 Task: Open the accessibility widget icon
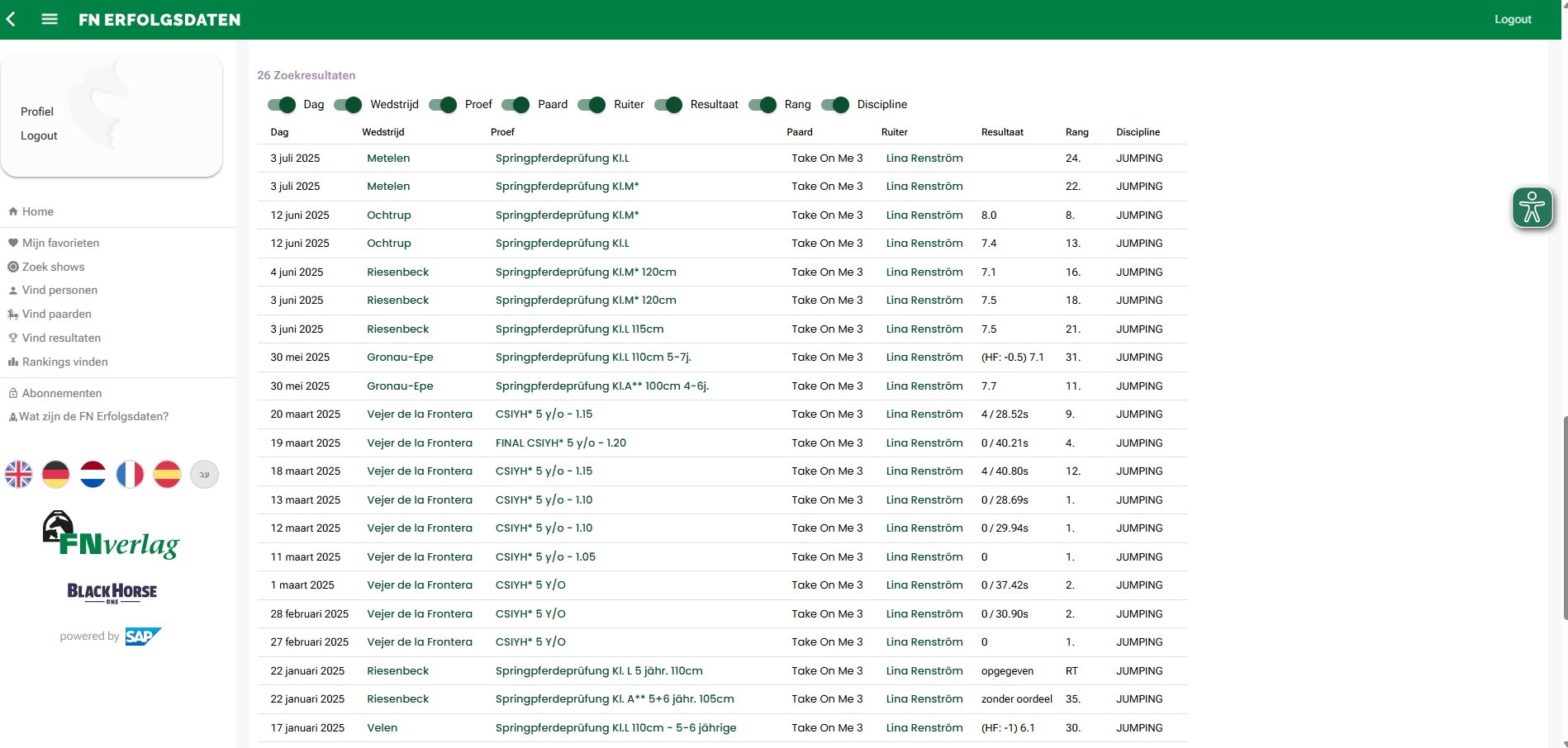click(x=1532, y=207)
